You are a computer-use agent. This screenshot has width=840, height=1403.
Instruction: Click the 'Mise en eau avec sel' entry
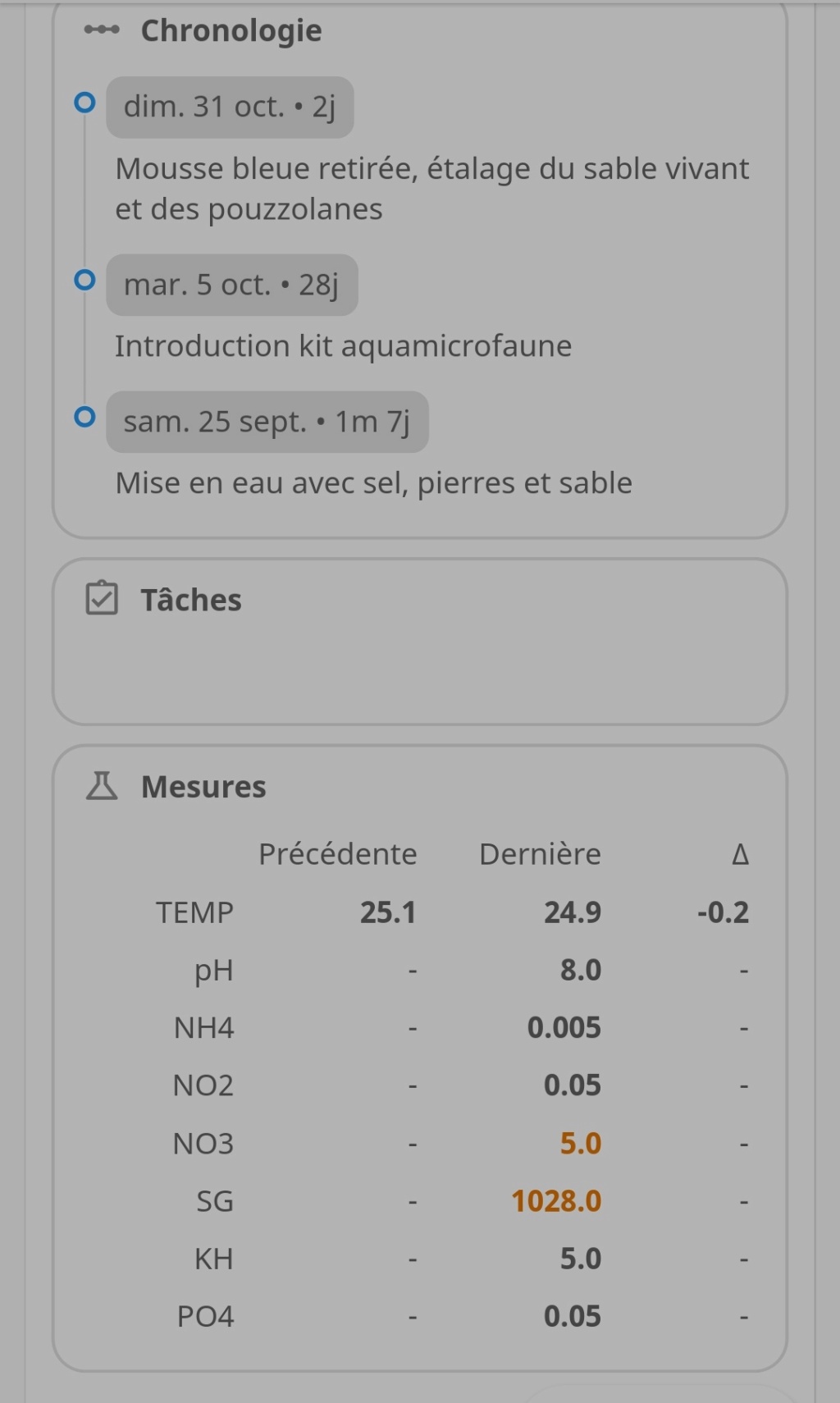pos(373,483)
